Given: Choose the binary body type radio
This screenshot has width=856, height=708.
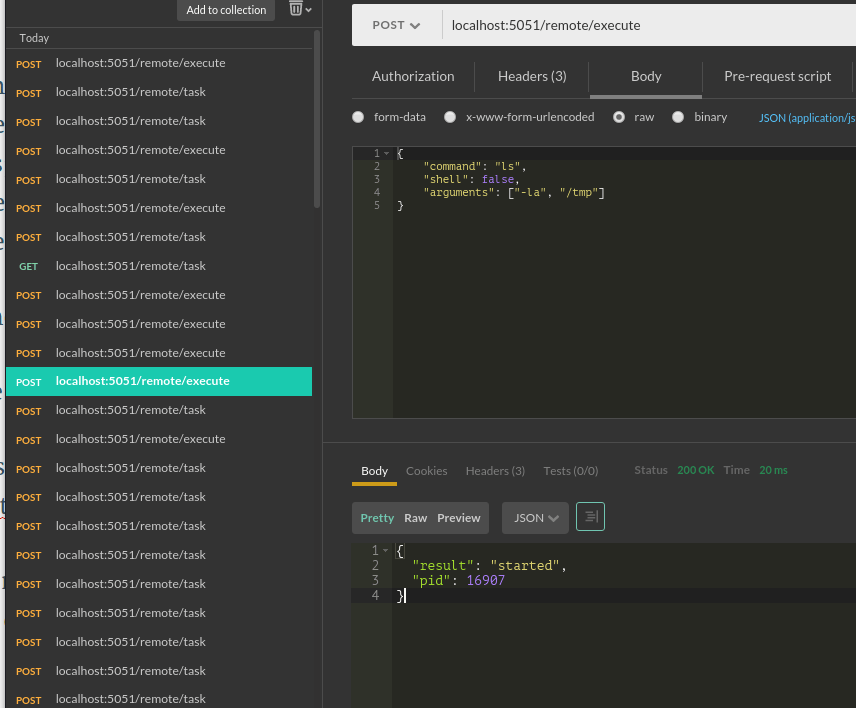Looking at the screenshot, I should pos(678,117).
